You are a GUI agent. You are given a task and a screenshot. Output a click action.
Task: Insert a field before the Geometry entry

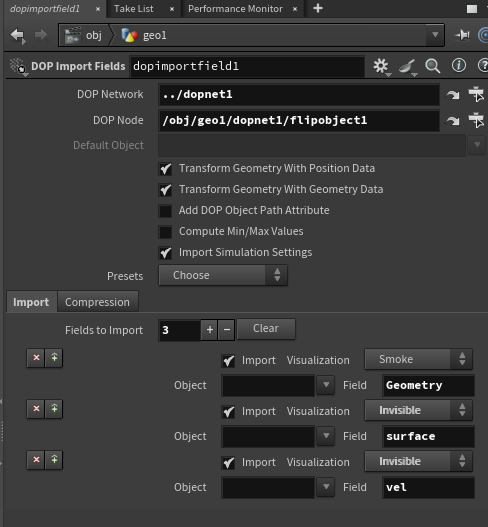pos(54,358)
